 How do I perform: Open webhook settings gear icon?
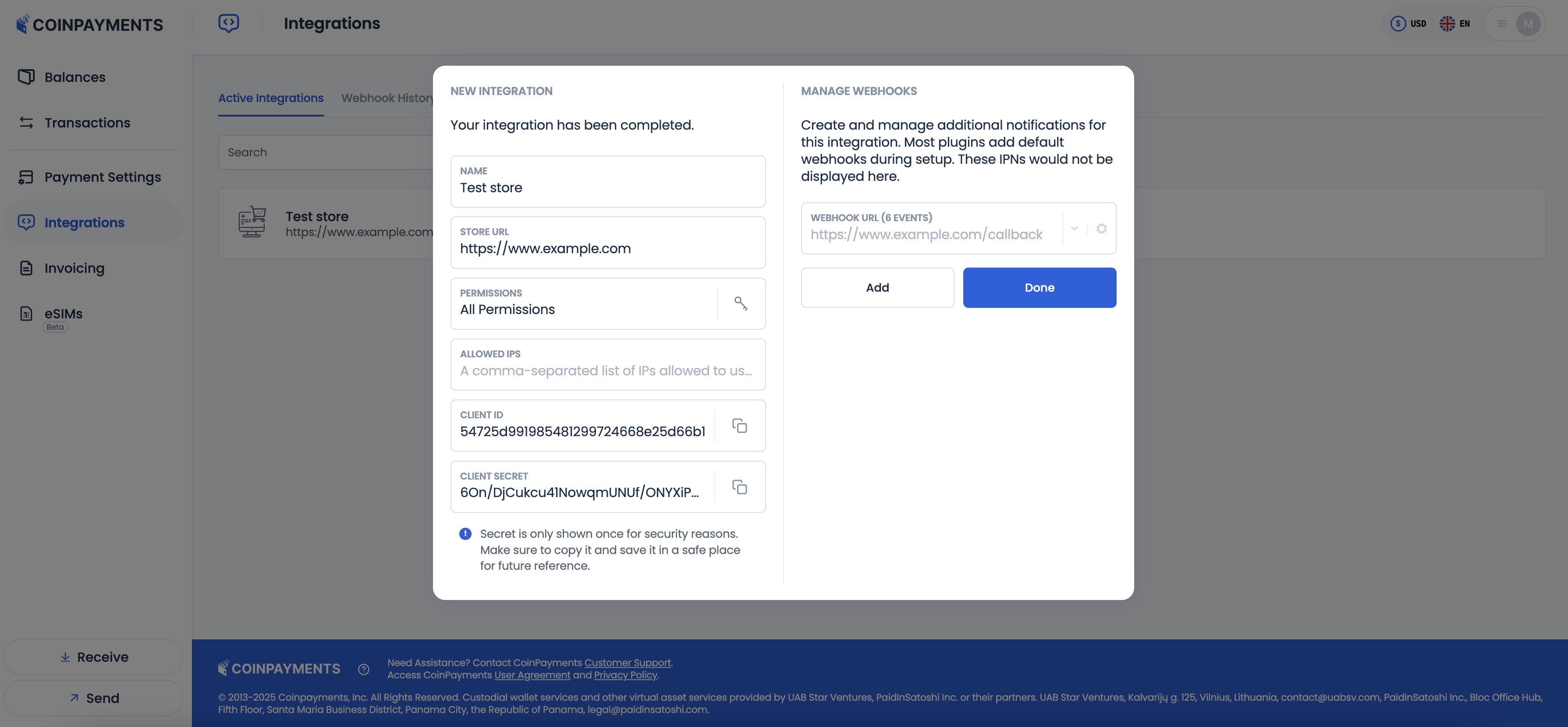[x=1101, y=229]
